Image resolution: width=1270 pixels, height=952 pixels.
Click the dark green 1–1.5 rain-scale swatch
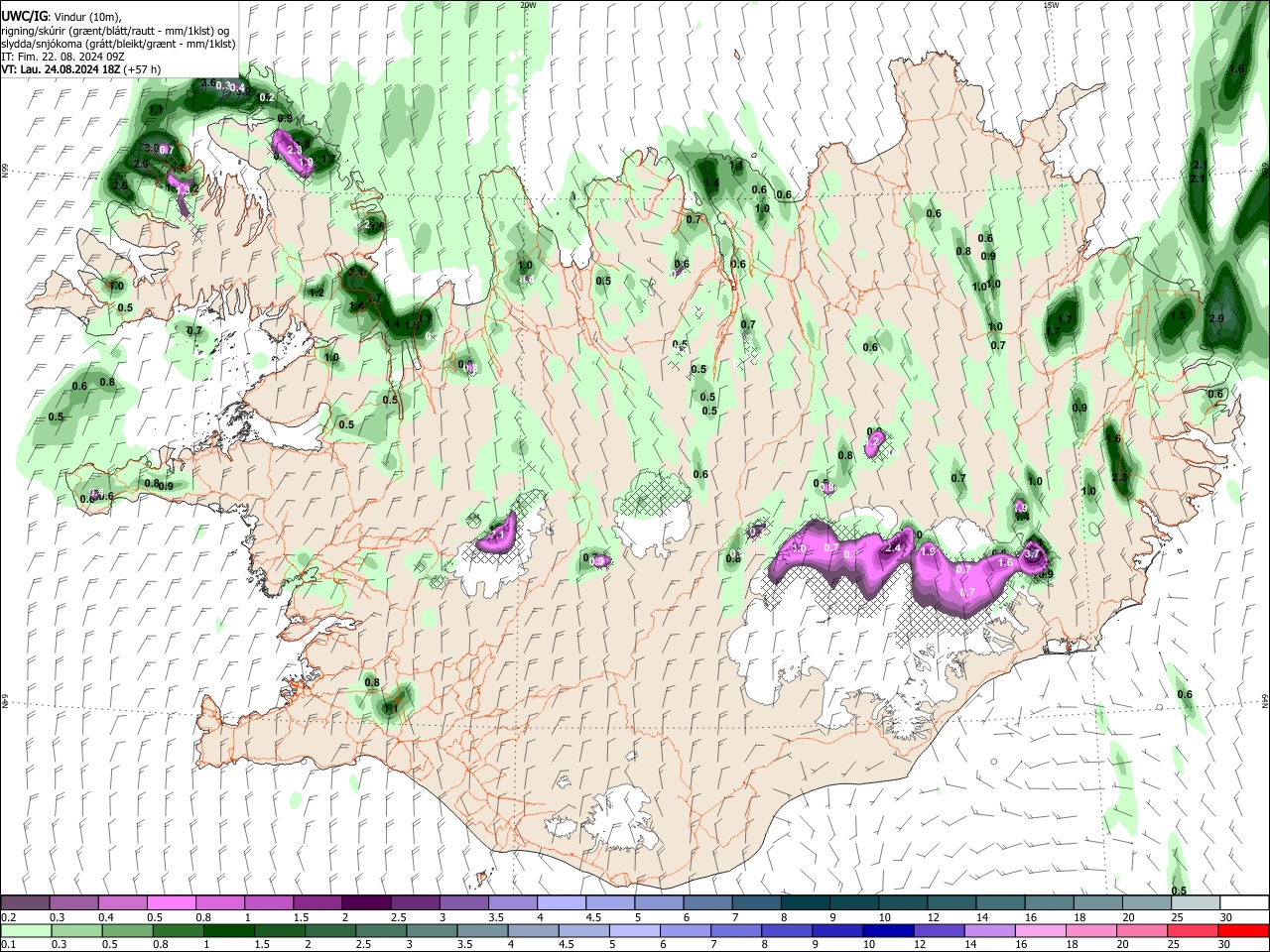pyautogui.click(x=229, y=930)
